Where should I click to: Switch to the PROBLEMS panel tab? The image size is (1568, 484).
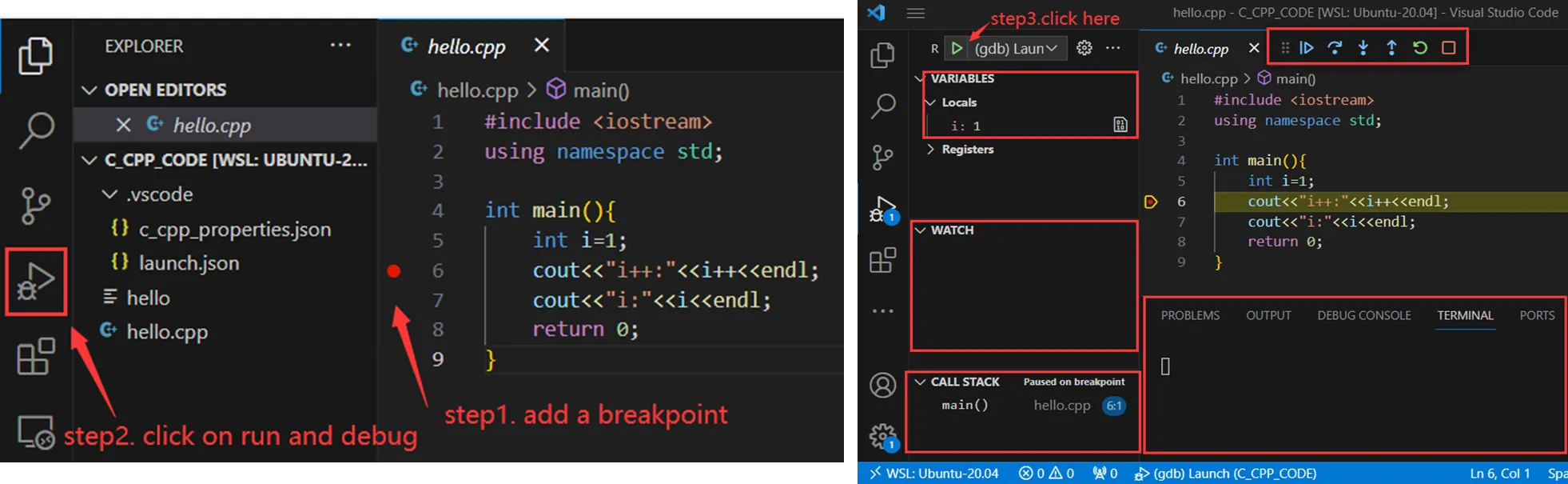pyautogui.click(x=1190, y=315)
